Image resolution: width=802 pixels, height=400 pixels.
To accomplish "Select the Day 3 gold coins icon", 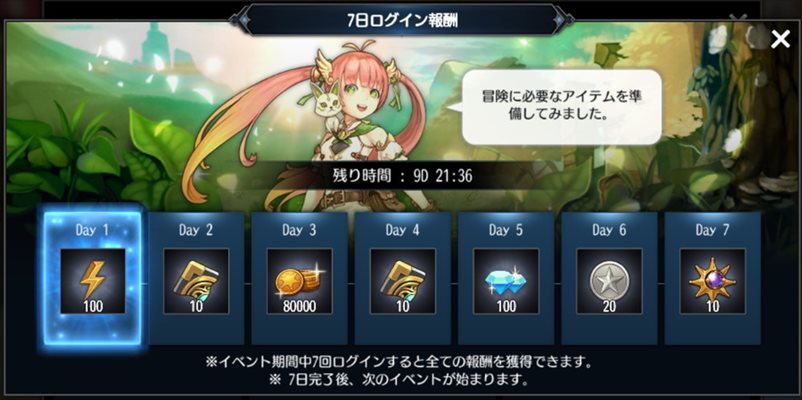I will click(x=299, y=281).
